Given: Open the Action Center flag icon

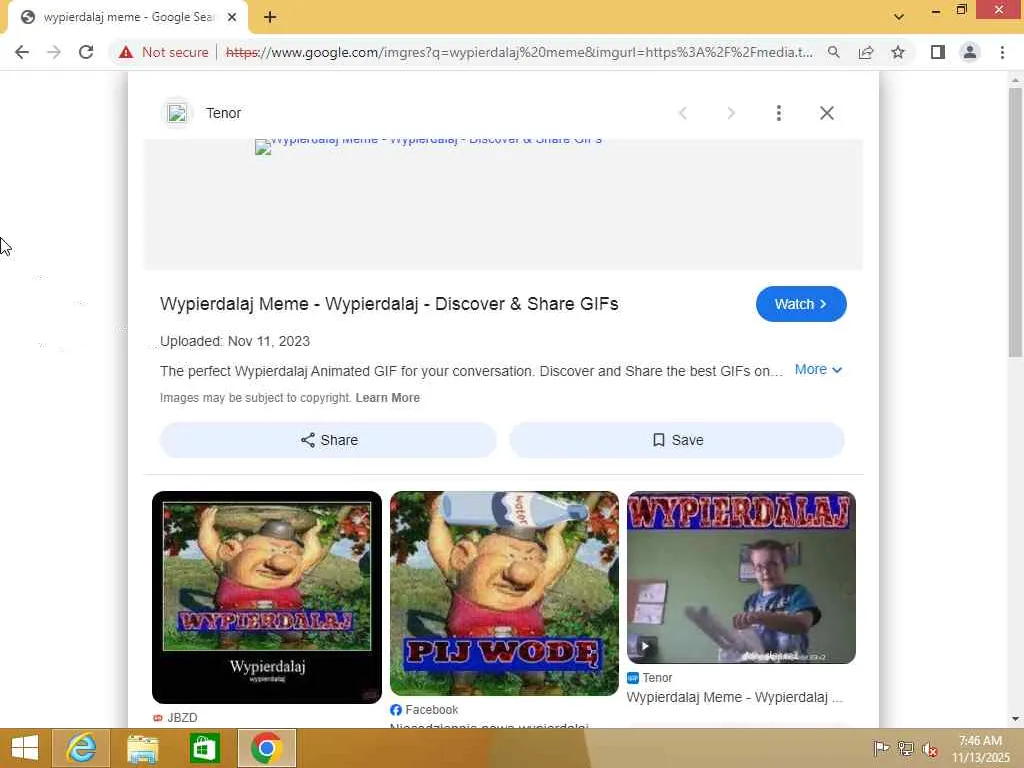Looking at the screenshot, I should tap(881, 749).
